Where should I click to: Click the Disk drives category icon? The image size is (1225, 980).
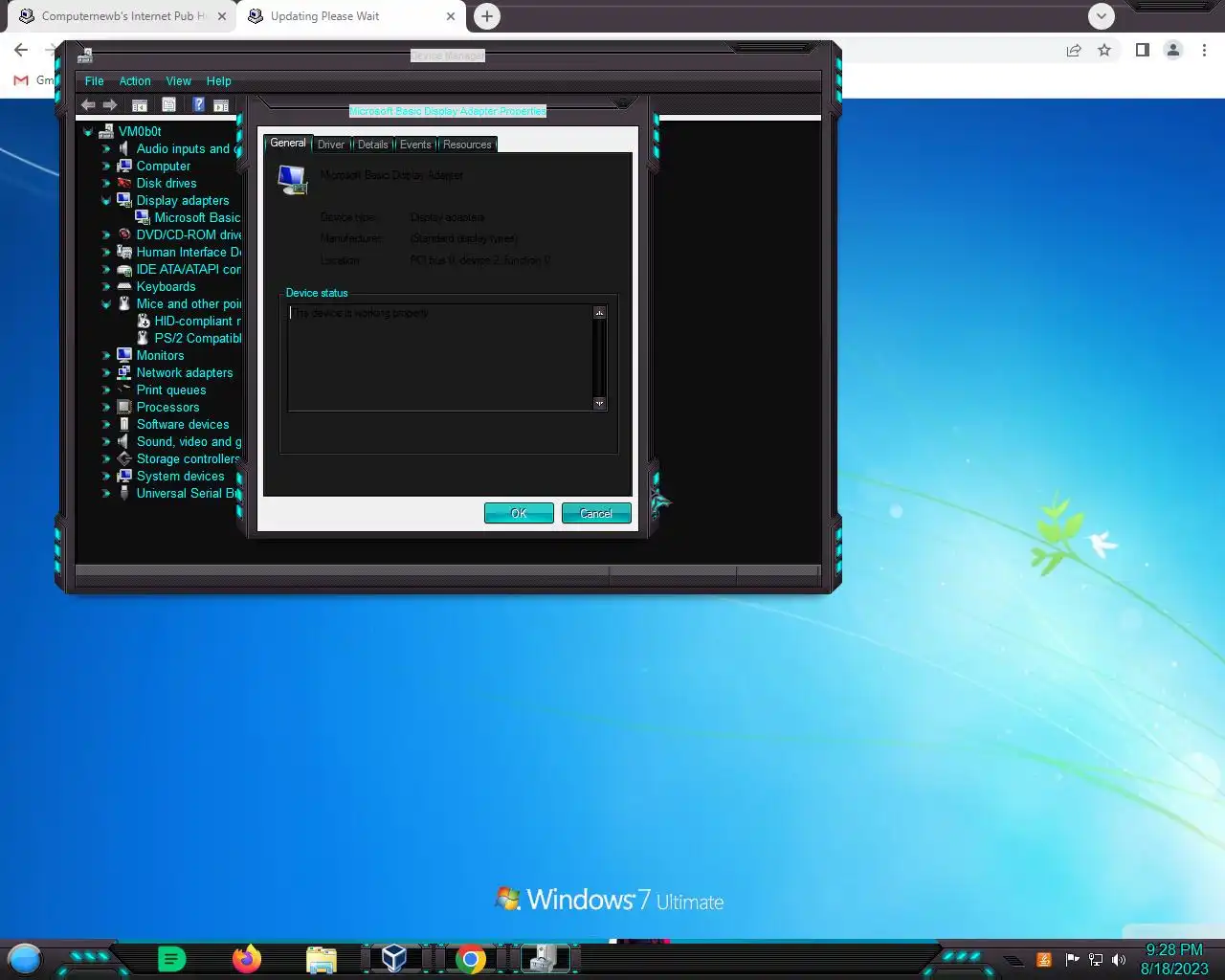124,183
